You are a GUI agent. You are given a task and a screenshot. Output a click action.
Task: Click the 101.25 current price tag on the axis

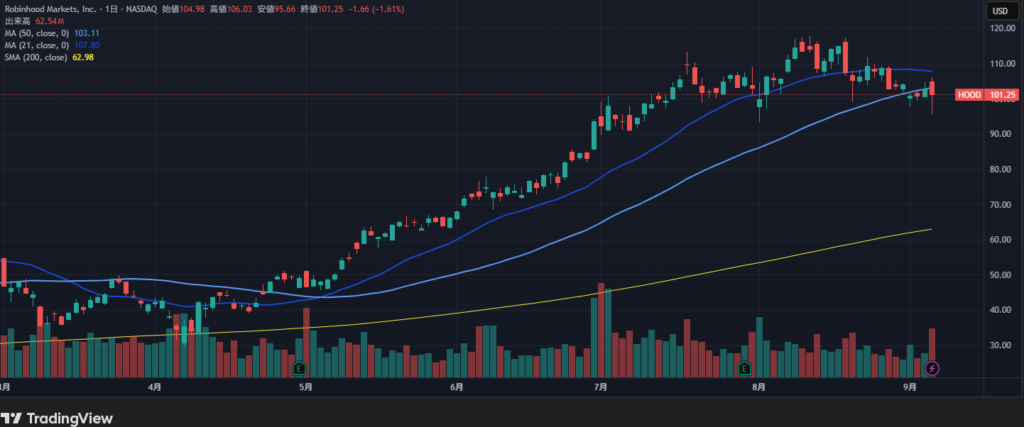[1002, 95]
